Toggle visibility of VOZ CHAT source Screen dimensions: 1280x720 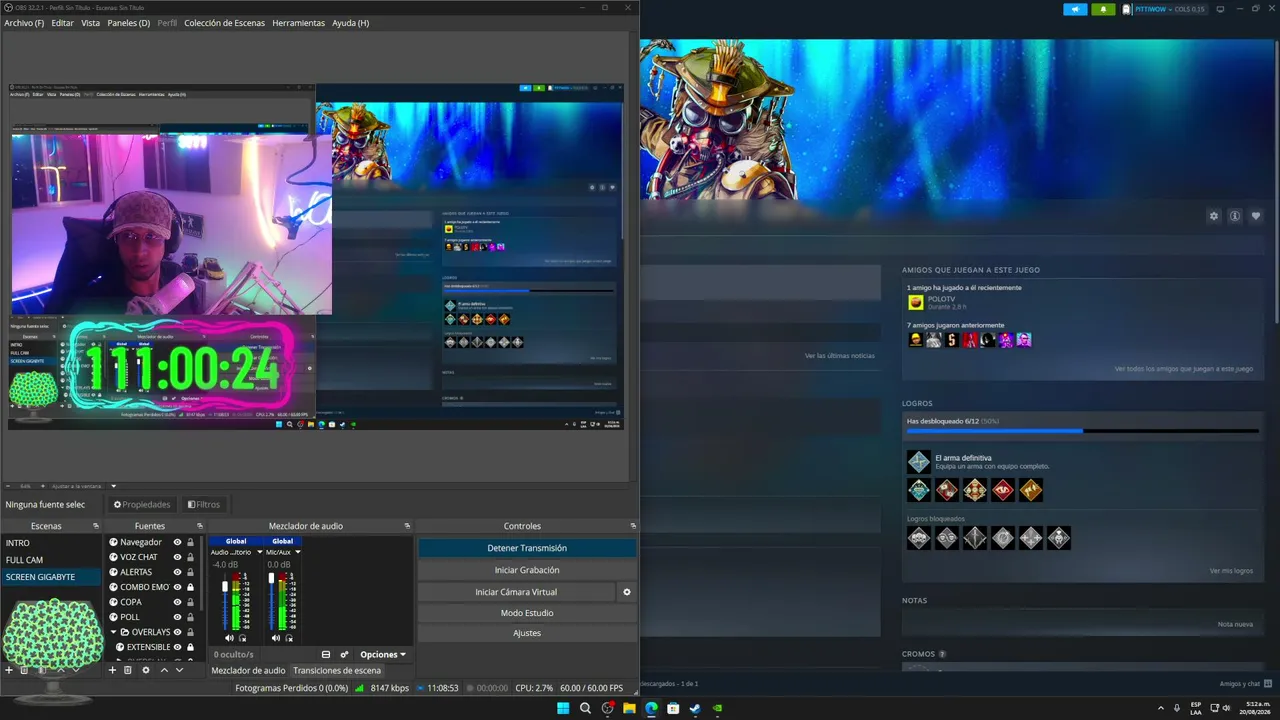click(177, 557)
